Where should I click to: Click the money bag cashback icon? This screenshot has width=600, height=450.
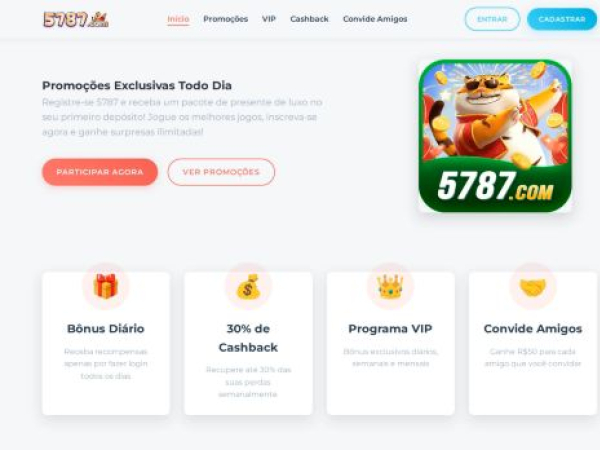click(248, 286)
